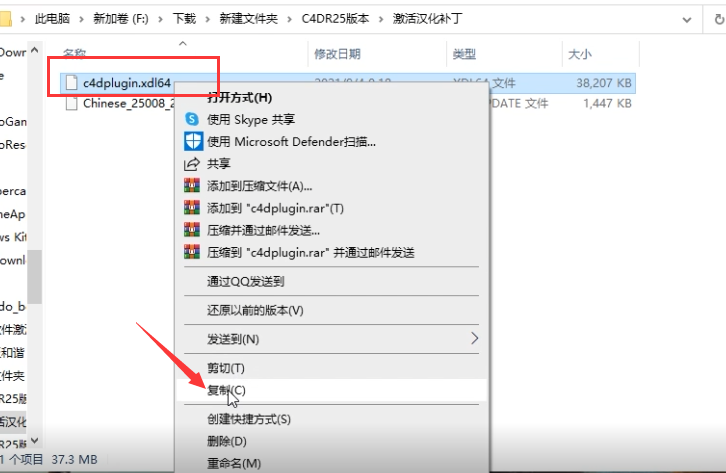Go to C4DR25版本 in breadcrumb
726x473 pixels.
point(335,19)
